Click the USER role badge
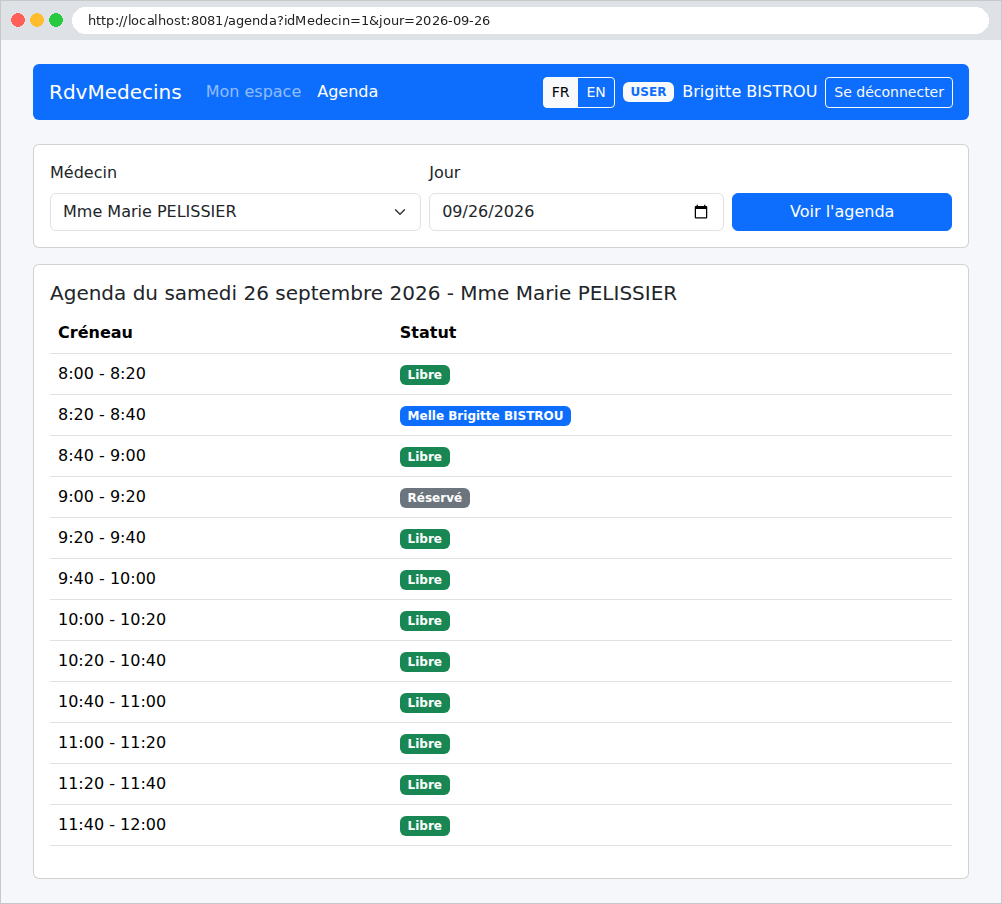 (x=648, y=92)
